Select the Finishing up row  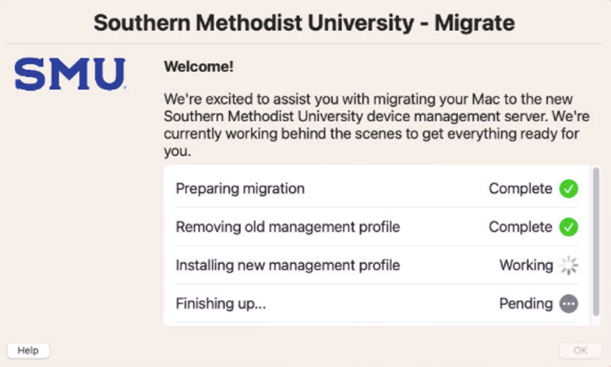tap(377, 303)
